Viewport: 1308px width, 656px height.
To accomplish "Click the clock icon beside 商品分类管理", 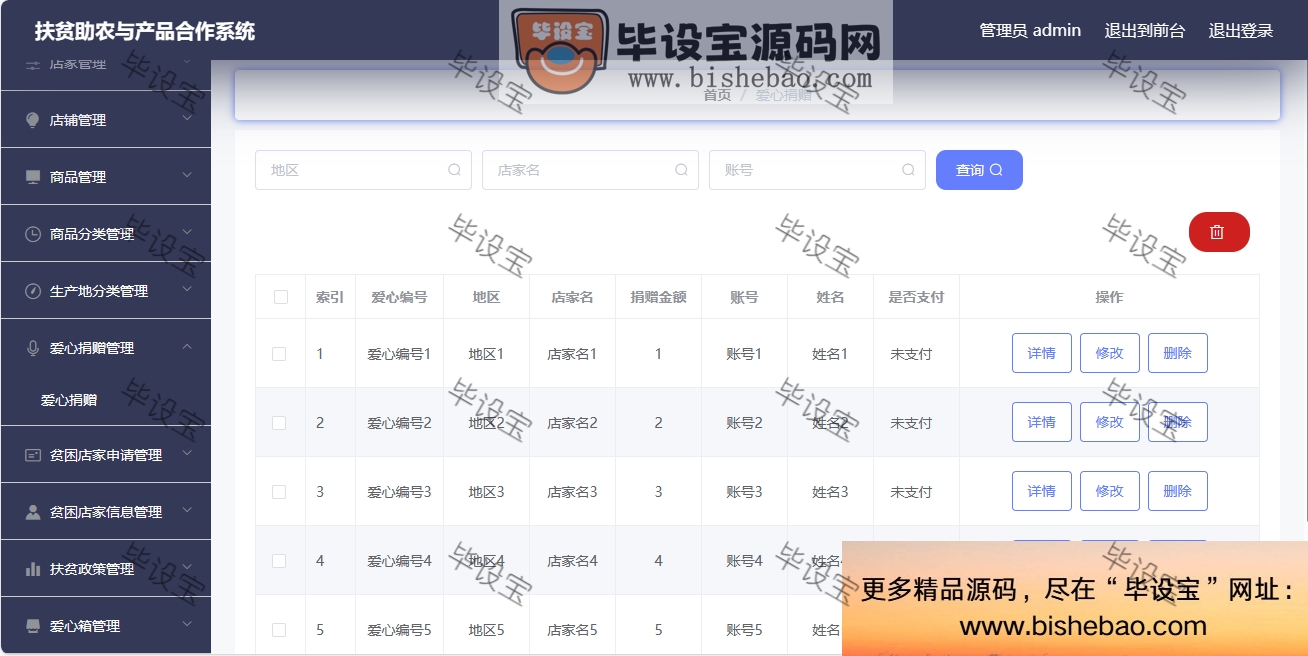I will 33,234.
